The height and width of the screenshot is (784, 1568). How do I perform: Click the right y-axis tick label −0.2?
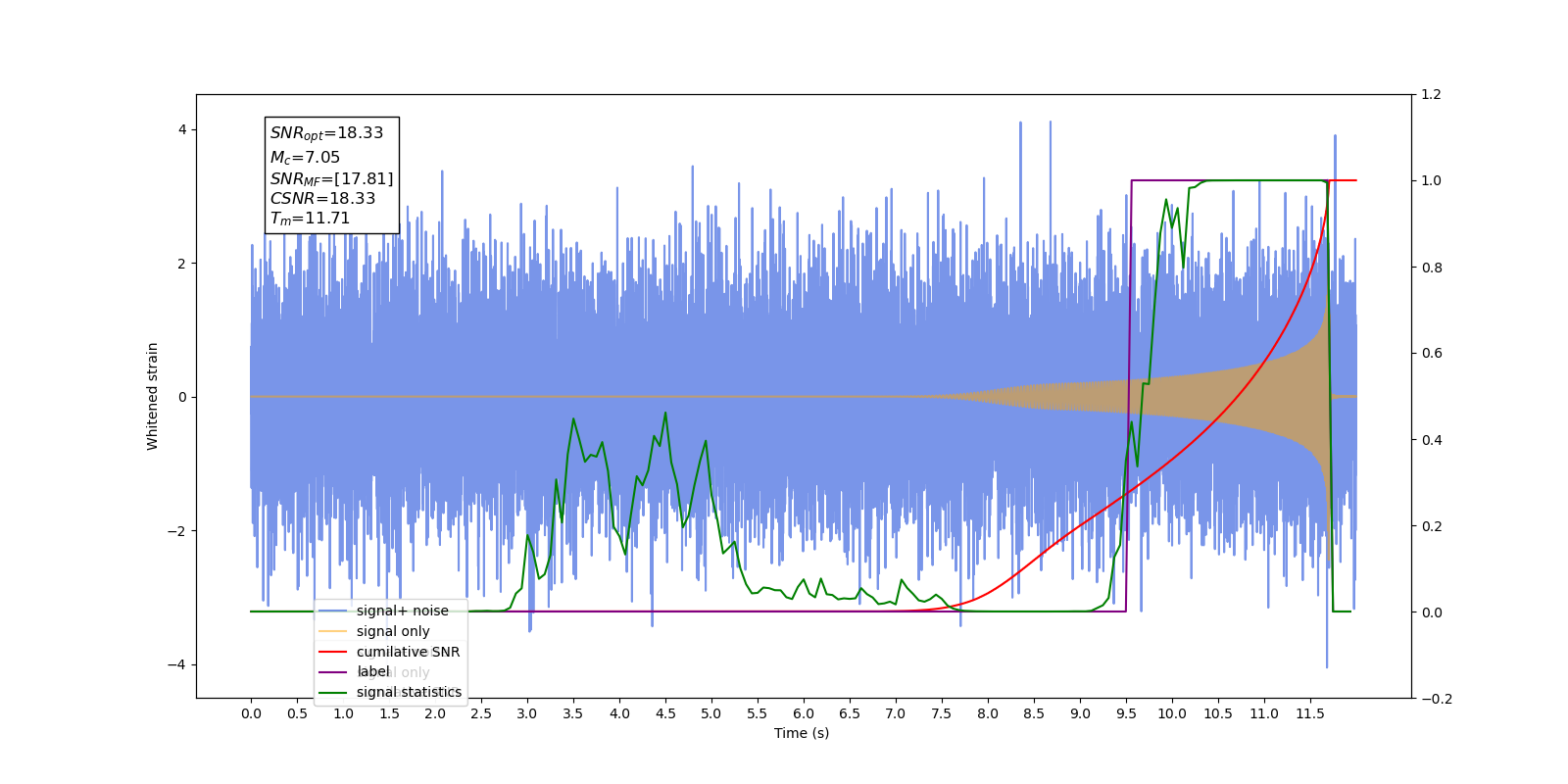[x=1437, y=699]
